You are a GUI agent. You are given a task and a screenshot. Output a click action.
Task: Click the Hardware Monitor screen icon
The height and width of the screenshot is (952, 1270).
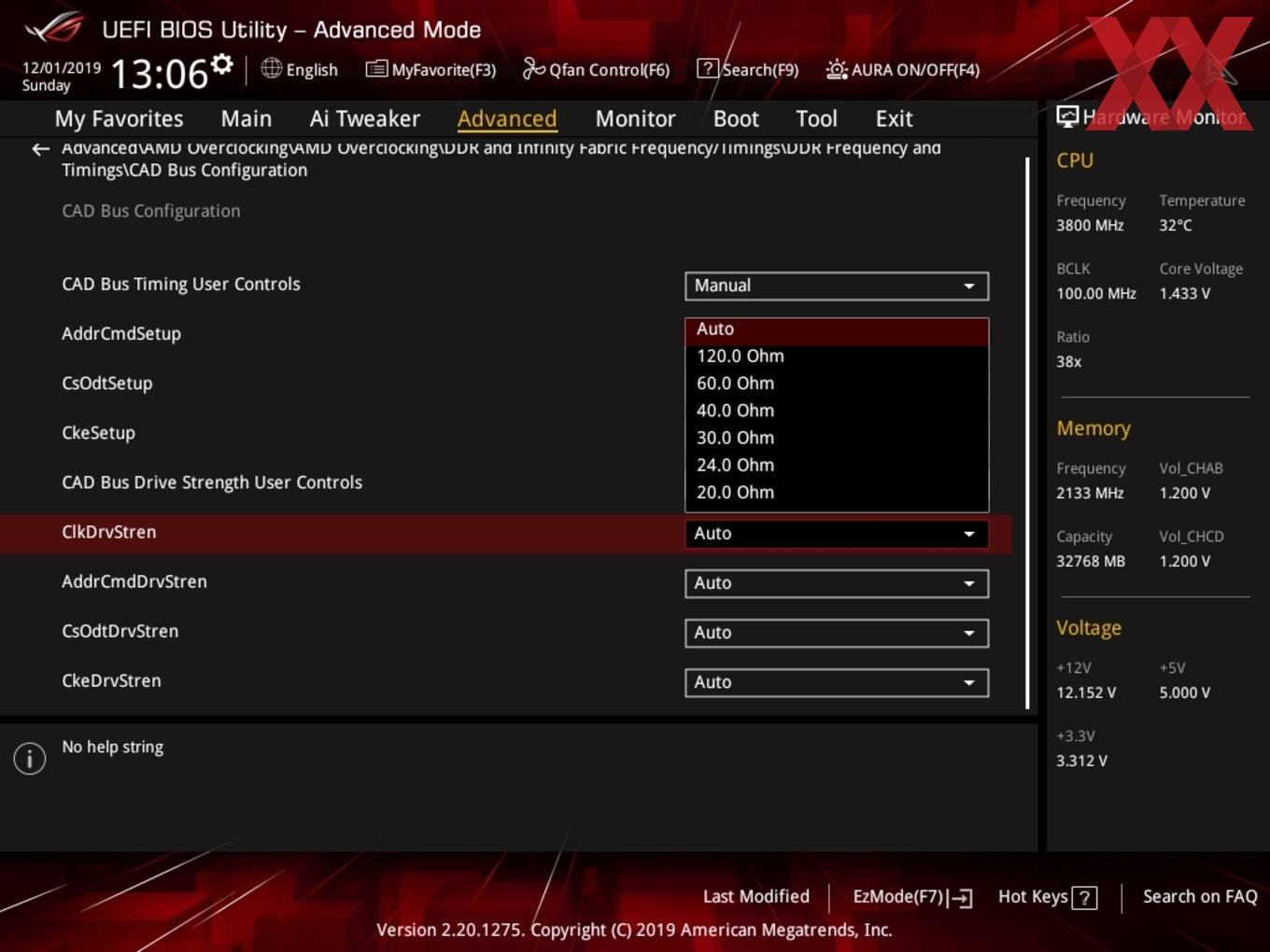tap(1067, 117)
